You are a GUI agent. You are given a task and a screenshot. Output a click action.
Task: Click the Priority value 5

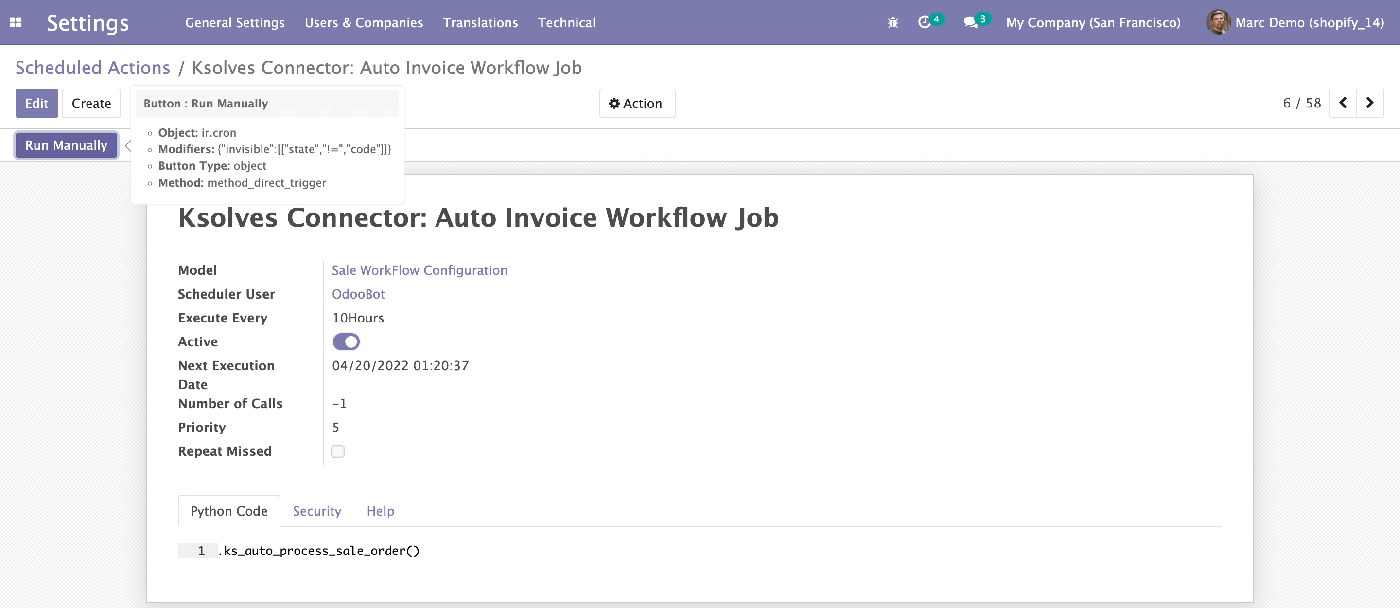(336, 428)
